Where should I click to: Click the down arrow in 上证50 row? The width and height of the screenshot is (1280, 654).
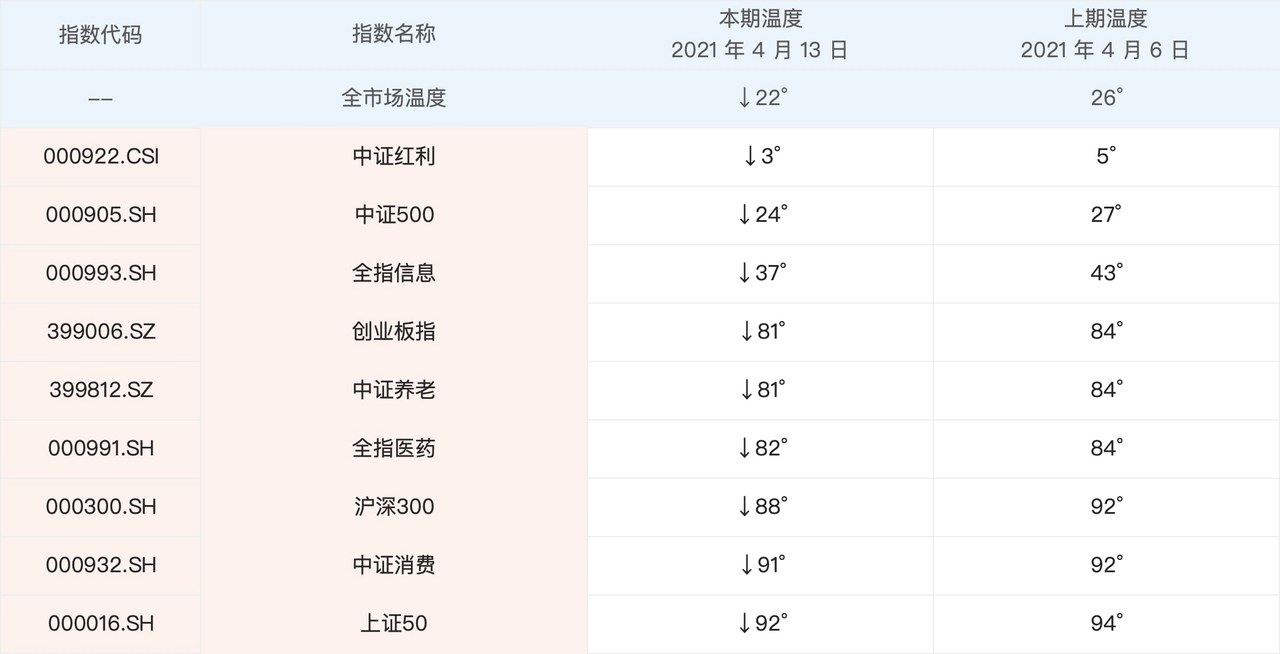pos(744,624)
